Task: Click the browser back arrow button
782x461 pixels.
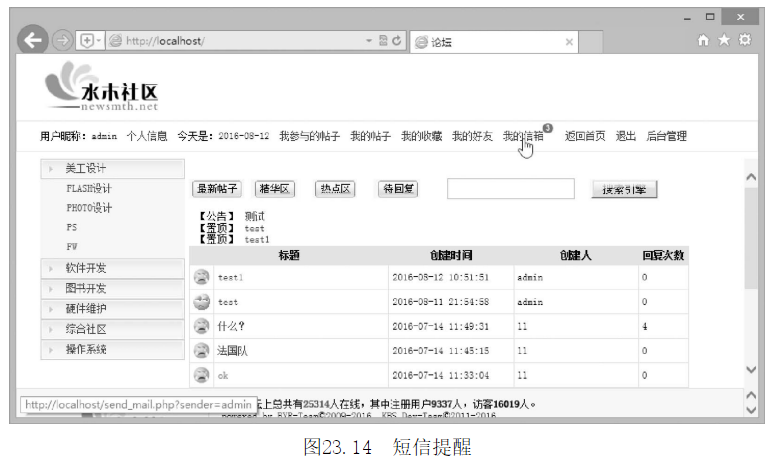Action: coord(35,41)
